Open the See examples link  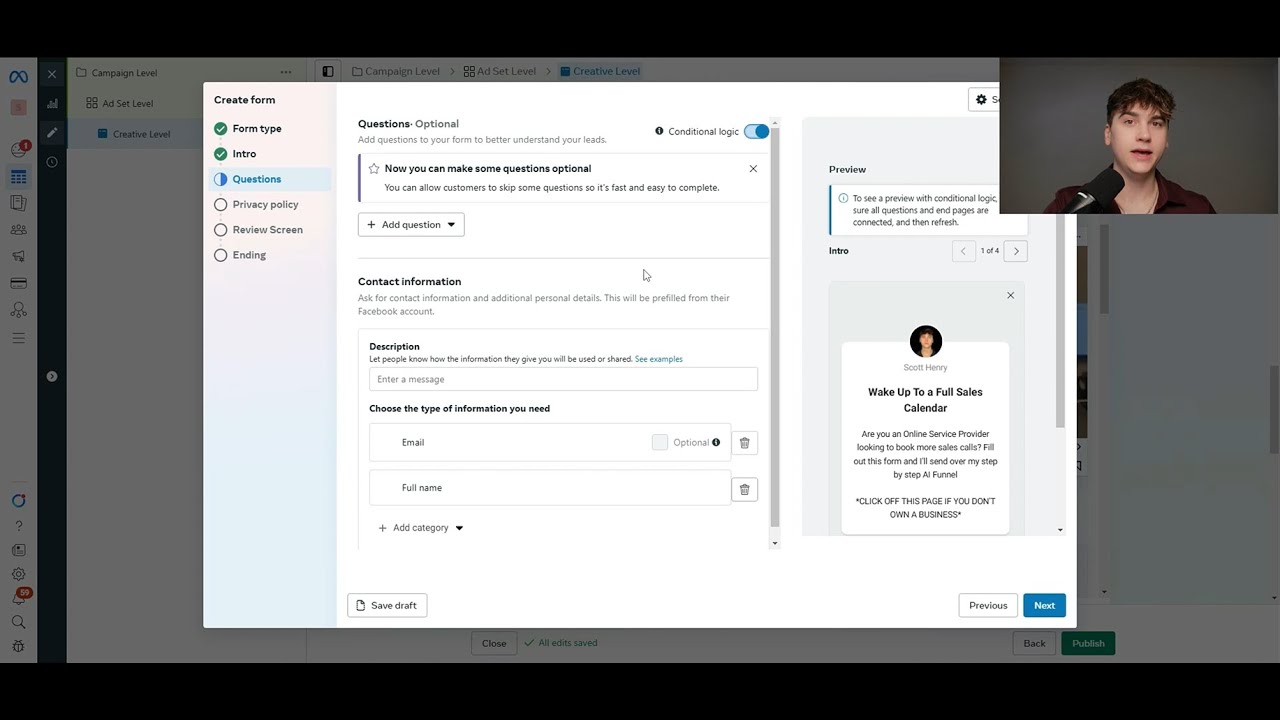[659, 359]
